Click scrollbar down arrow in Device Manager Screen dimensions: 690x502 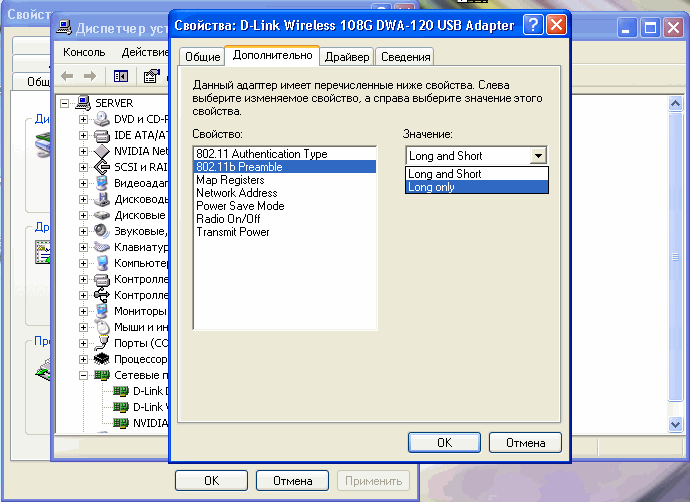[x=675, y=425]
